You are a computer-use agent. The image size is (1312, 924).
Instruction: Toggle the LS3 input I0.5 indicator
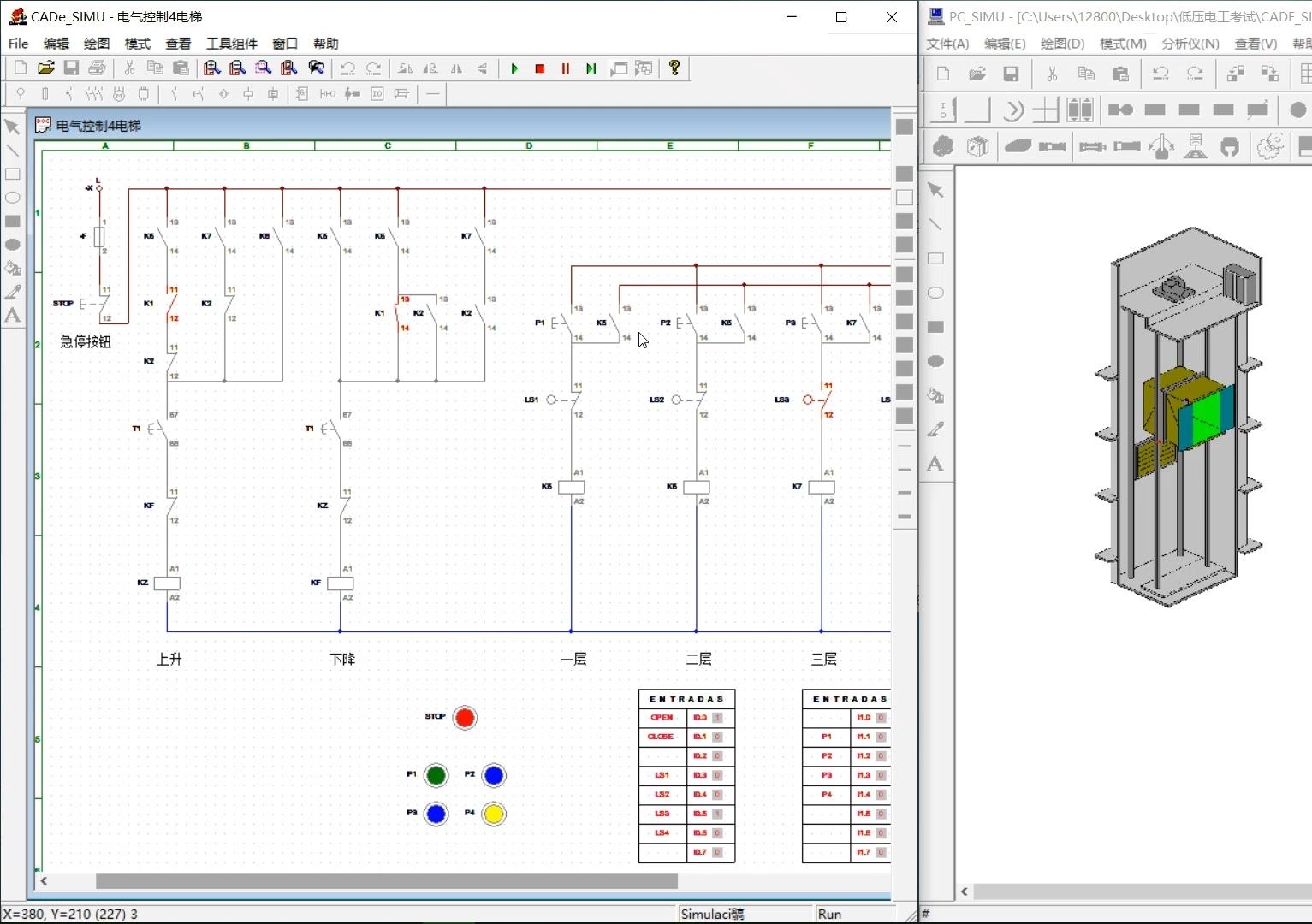(x=717, y=814)
